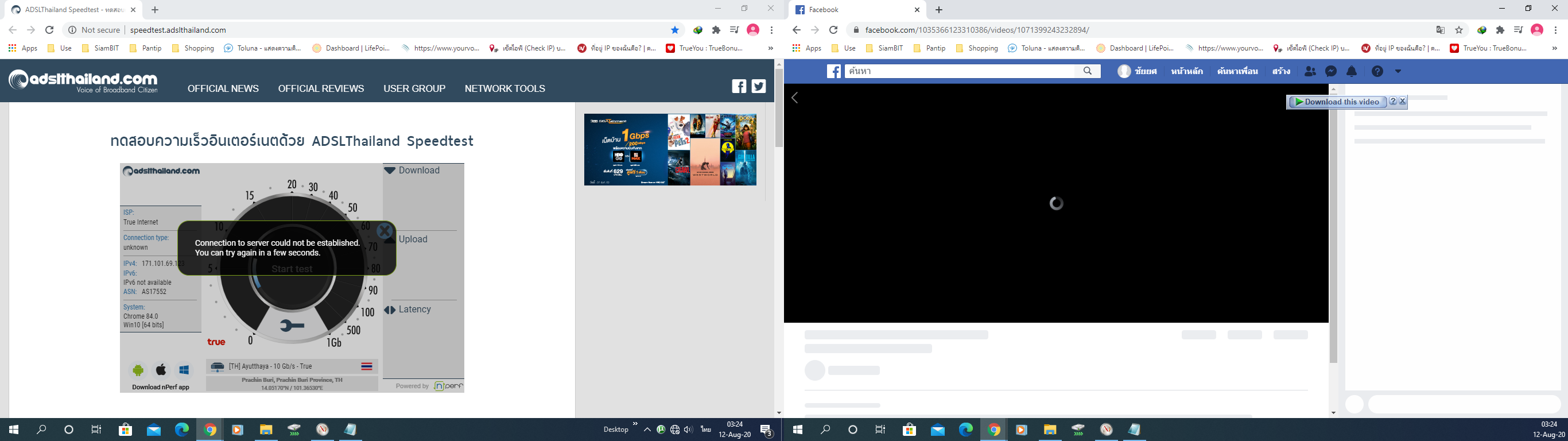Open Chrome menu in the Facebook window
Viewport: 1568px width, 441px height.
tap(1555, 30)
